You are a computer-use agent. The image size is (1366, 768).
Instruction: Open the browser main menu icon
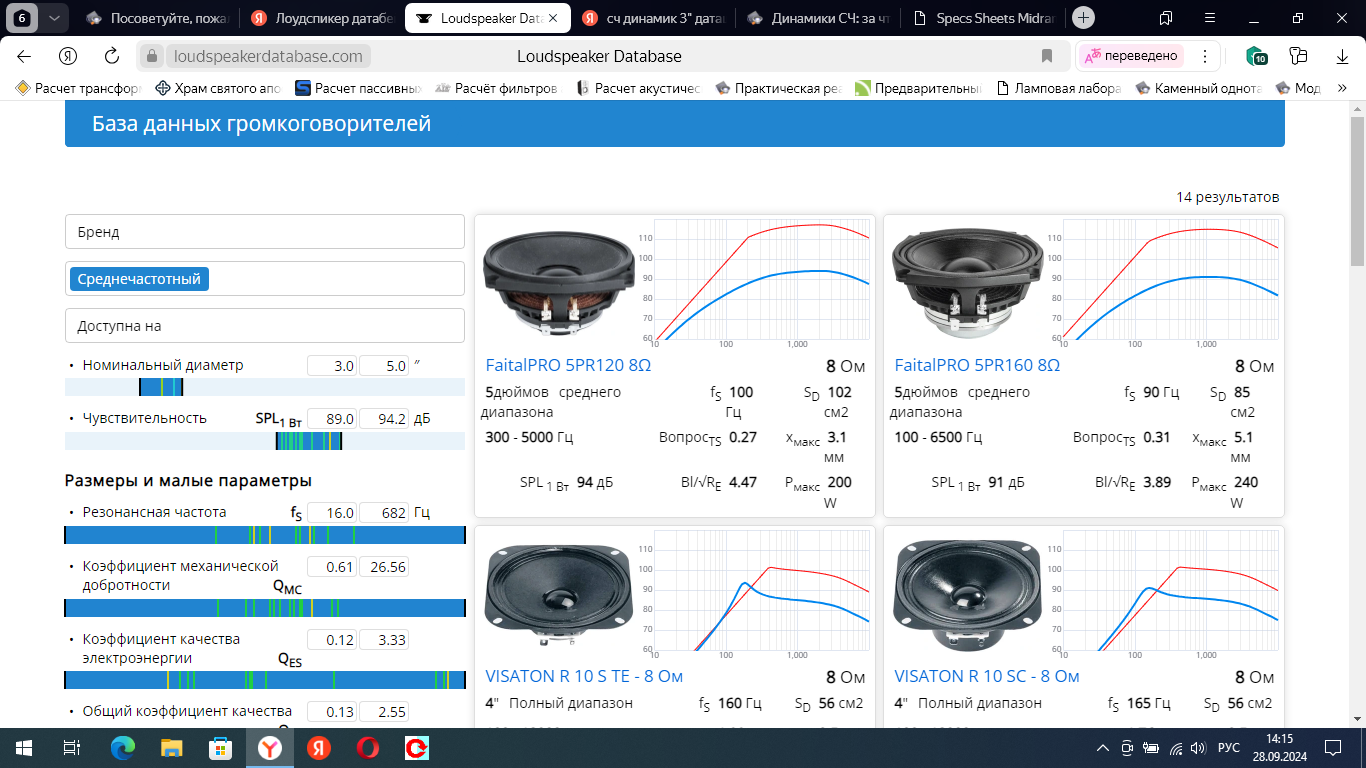tap(1210, 18)
